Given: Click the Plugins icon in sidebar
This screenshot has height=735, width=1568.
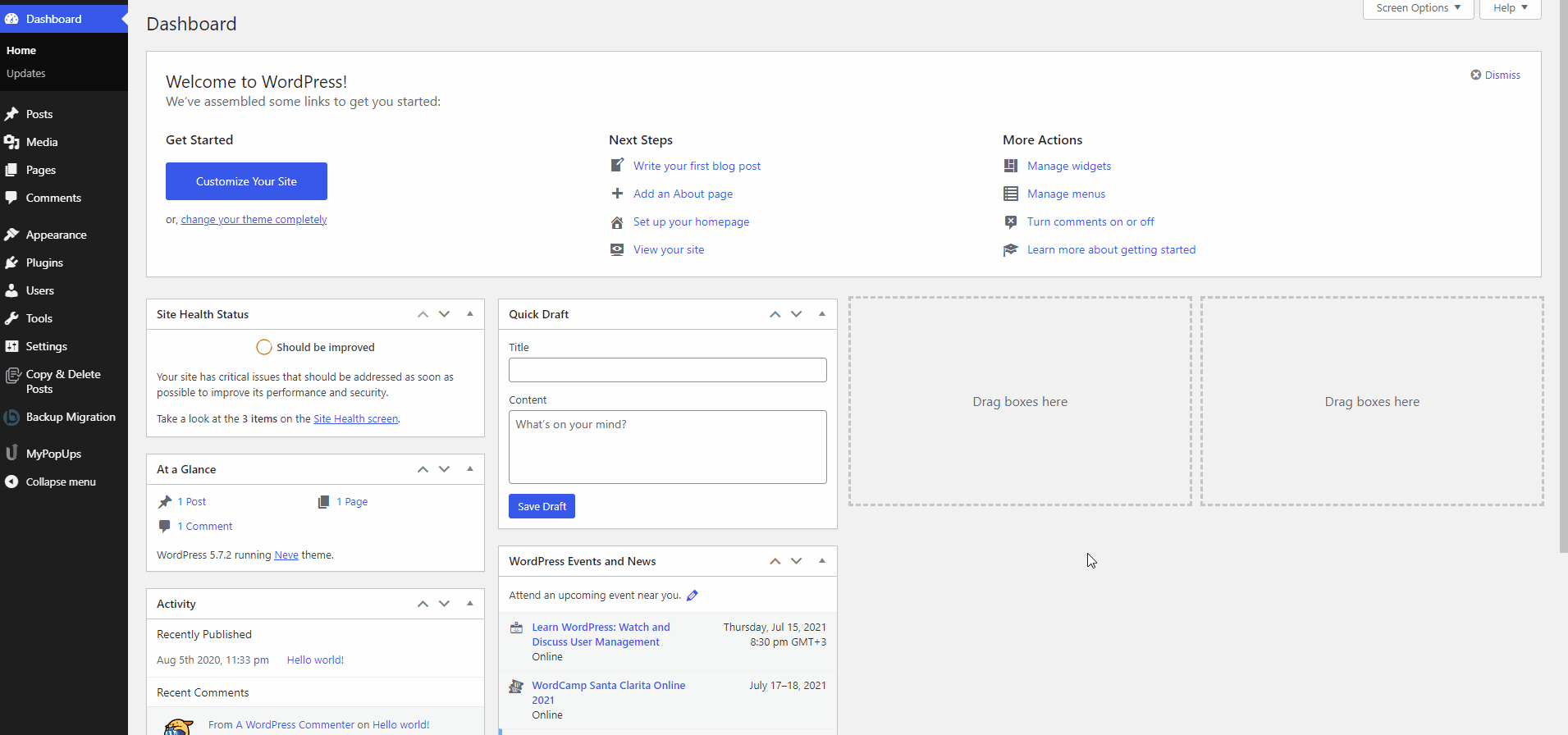Looking at the screenshot, I should click(x=11, y=262).
